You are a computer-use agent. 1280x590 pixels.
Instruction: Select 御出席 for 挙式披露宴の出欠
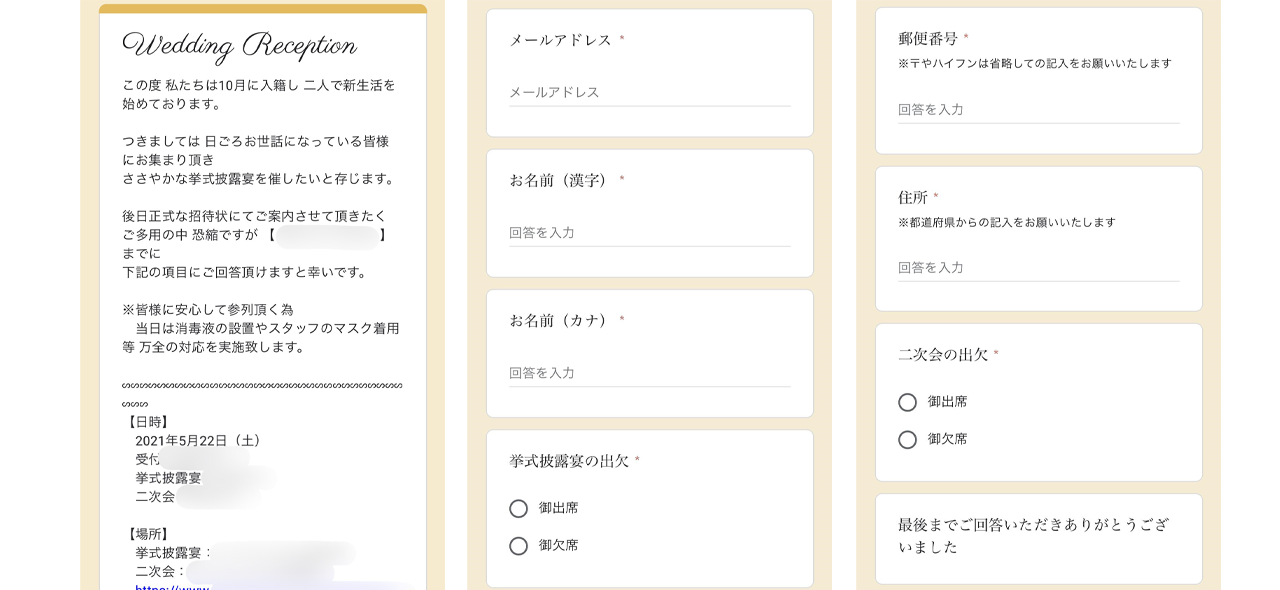coord(518,509)
